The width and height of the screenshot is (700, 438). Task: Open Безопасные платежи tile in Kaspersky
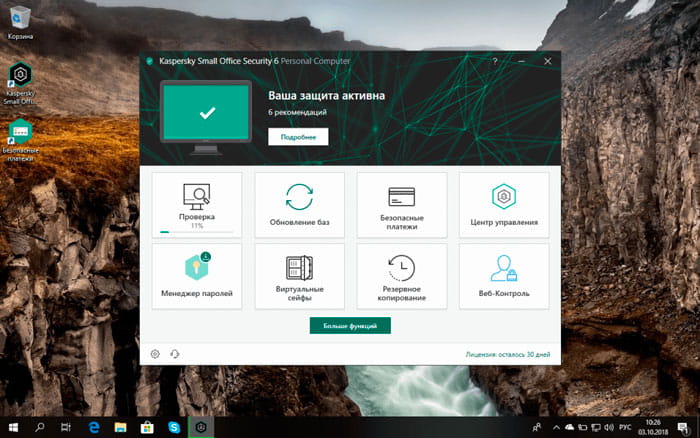[x=402, y=205]
